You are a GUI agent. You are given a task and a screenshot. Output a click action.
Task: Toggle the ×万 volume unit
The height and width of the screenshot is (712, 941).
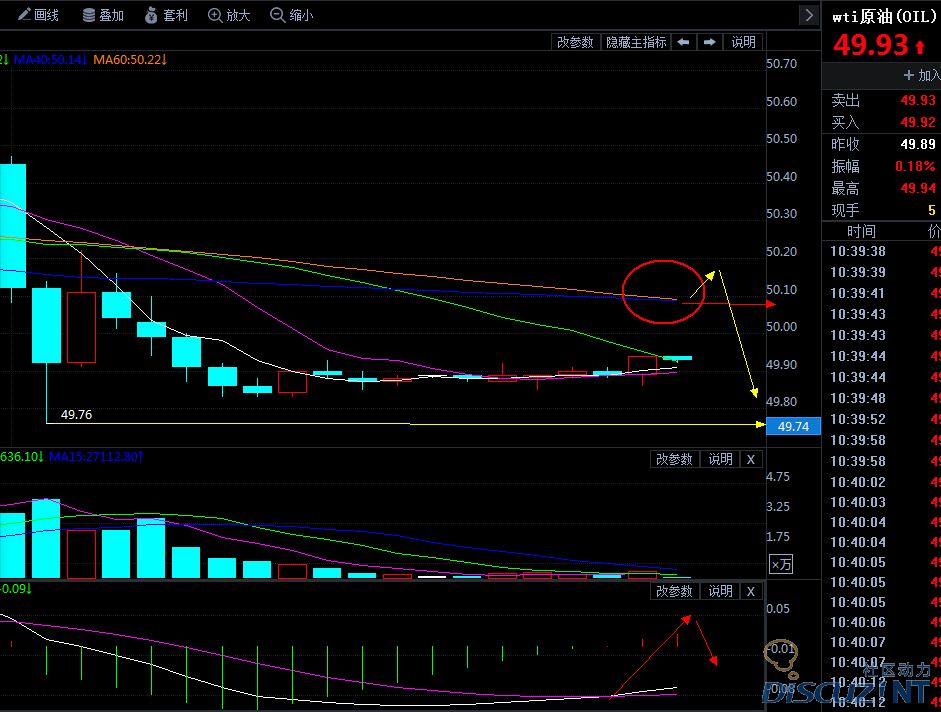coord(781,565)
